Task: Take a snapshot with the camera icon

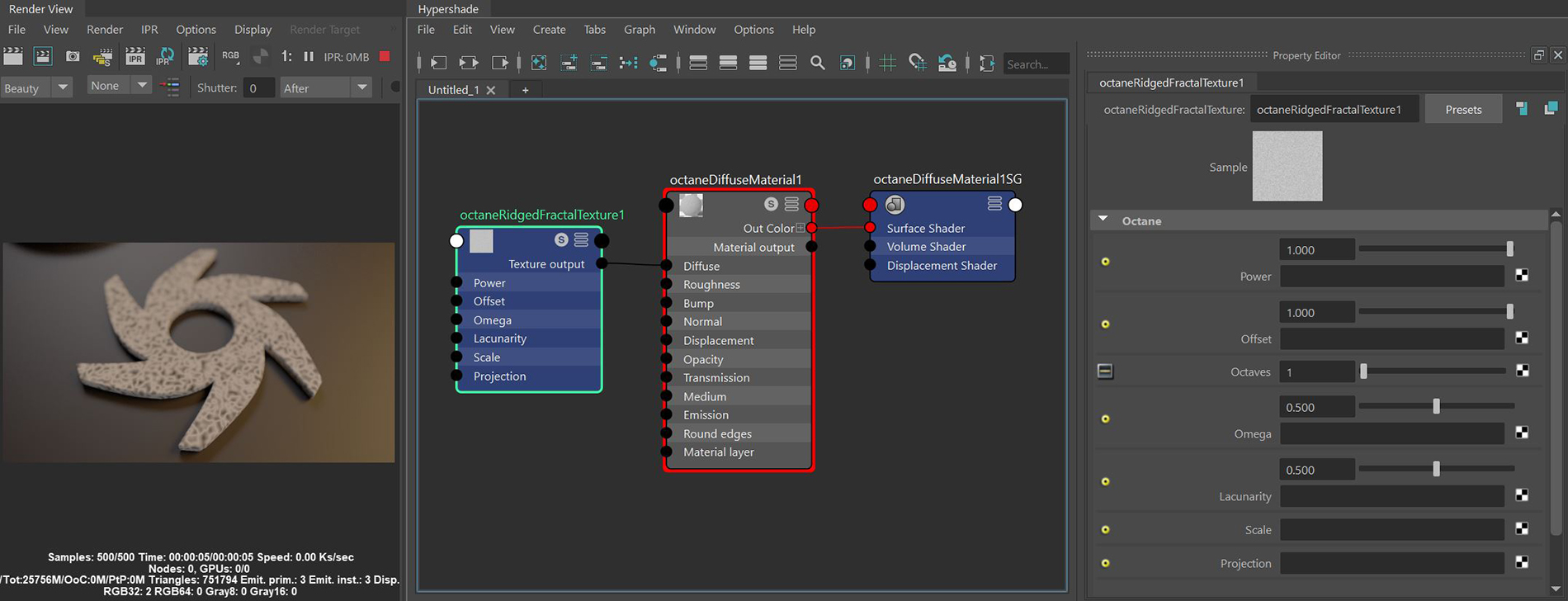Action: click(x=73, y=56)
